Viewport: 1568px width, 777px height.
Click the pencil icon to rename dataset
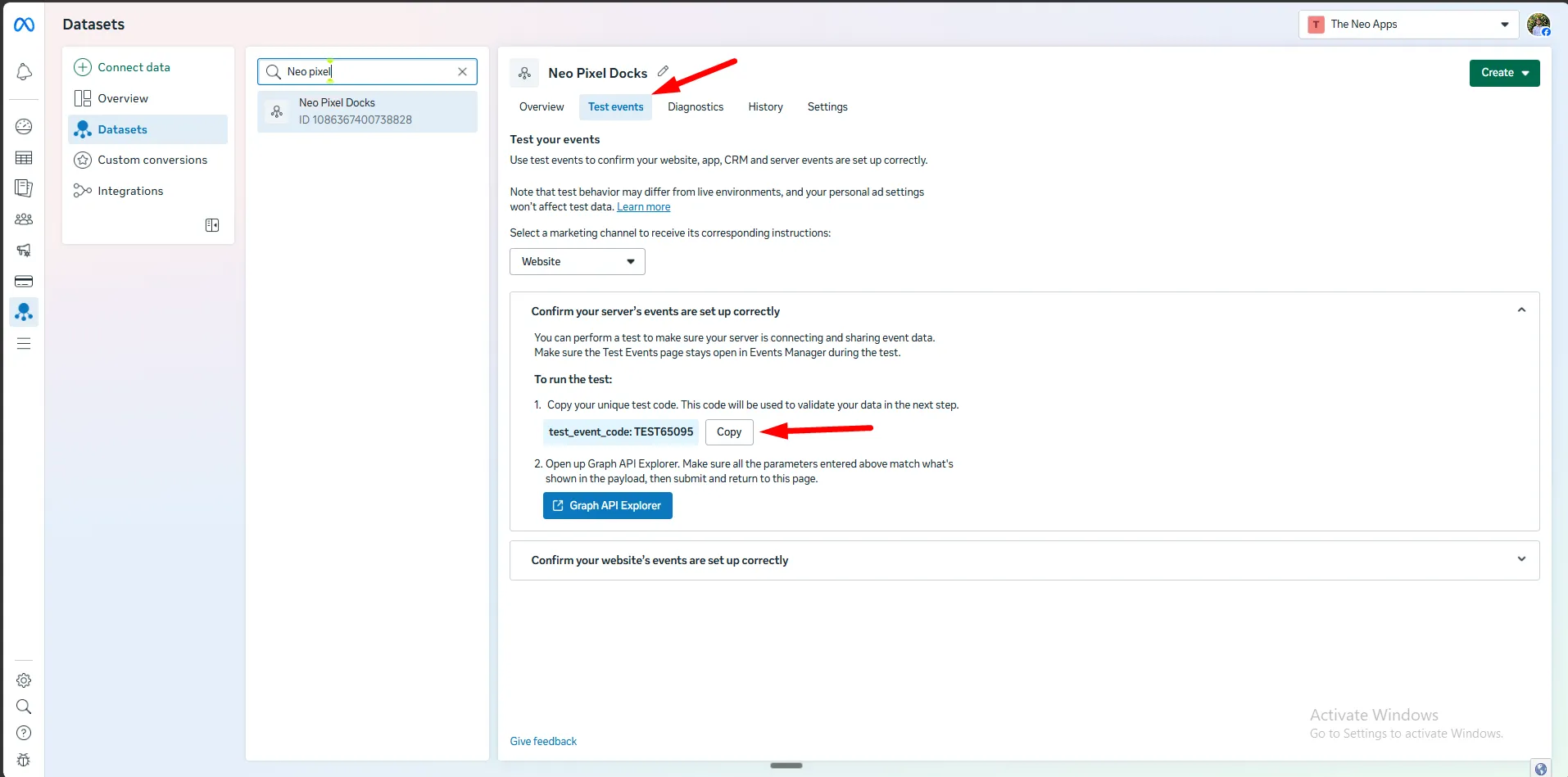coord(664,71)
